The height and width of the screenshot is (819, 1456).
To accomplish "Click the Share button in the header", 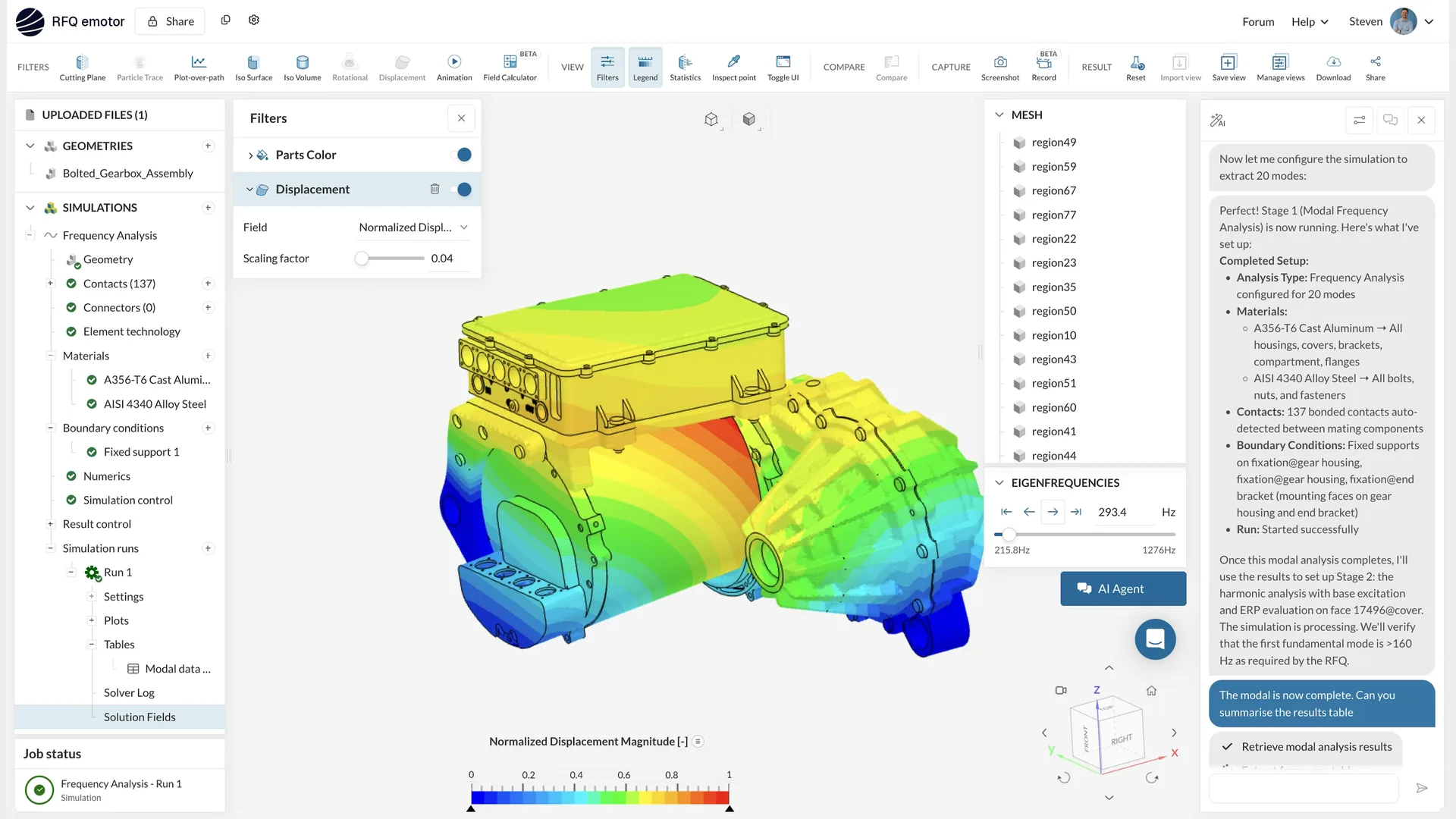I will (171, 21).
